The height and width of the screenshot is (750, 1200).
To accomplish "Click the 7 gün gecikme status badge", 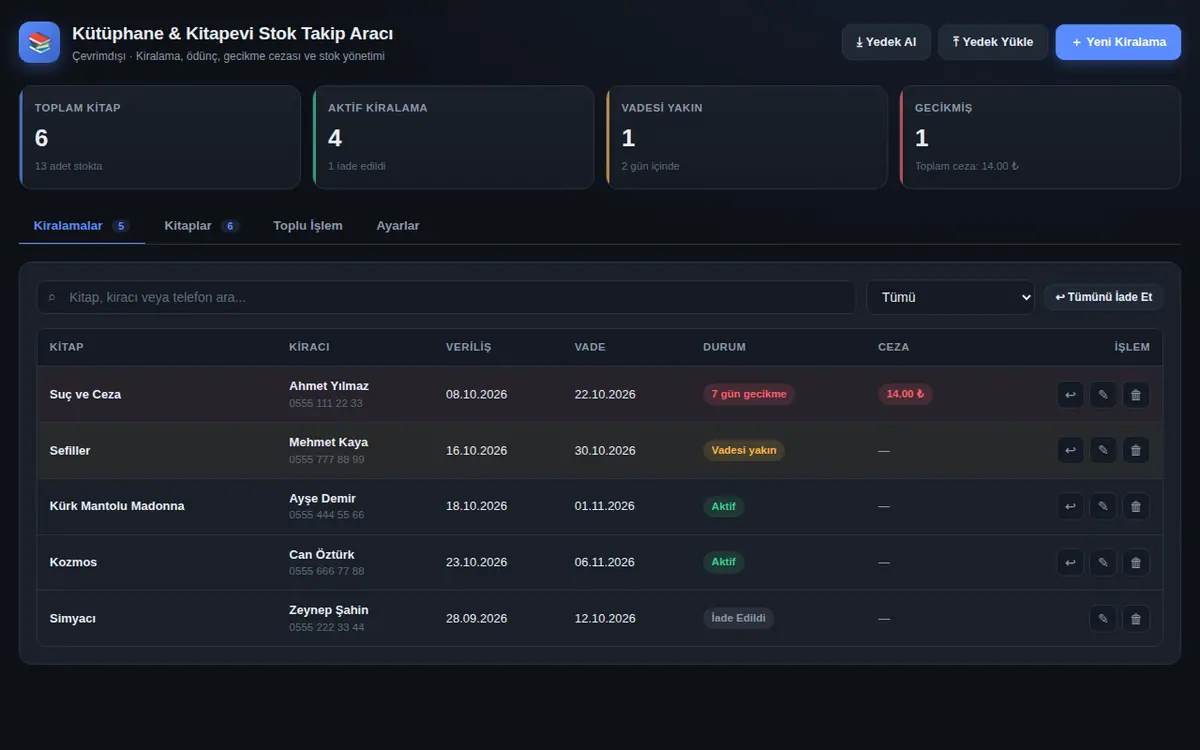I will (749, 394).
